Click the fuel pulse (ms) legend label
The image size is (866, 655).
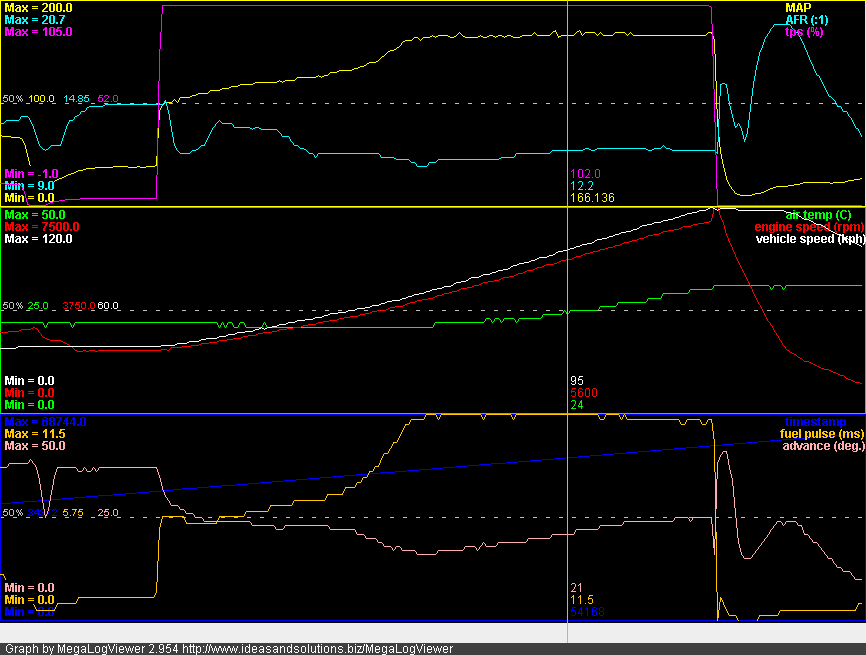pos(822,434)
